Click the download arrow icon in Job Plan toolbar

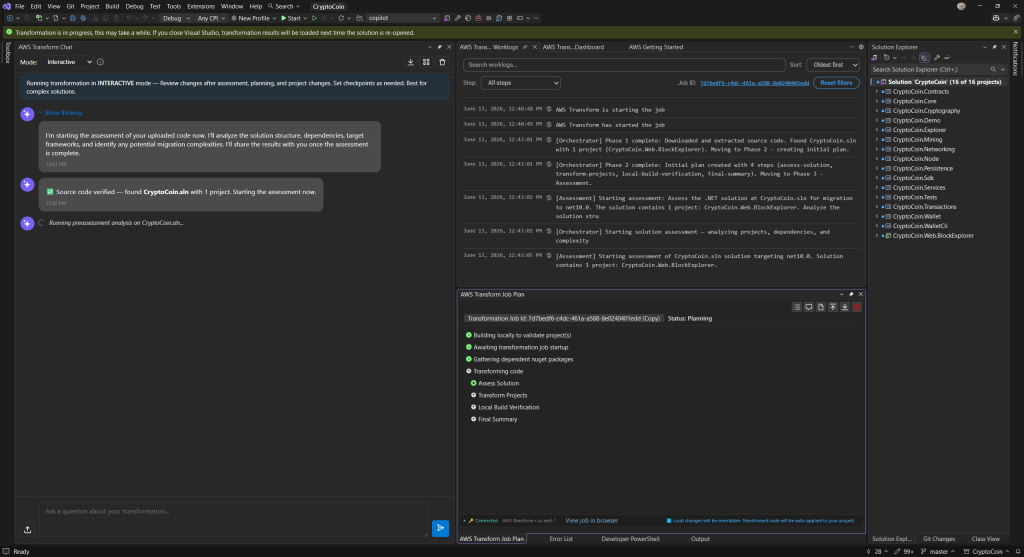pos(844,307)
